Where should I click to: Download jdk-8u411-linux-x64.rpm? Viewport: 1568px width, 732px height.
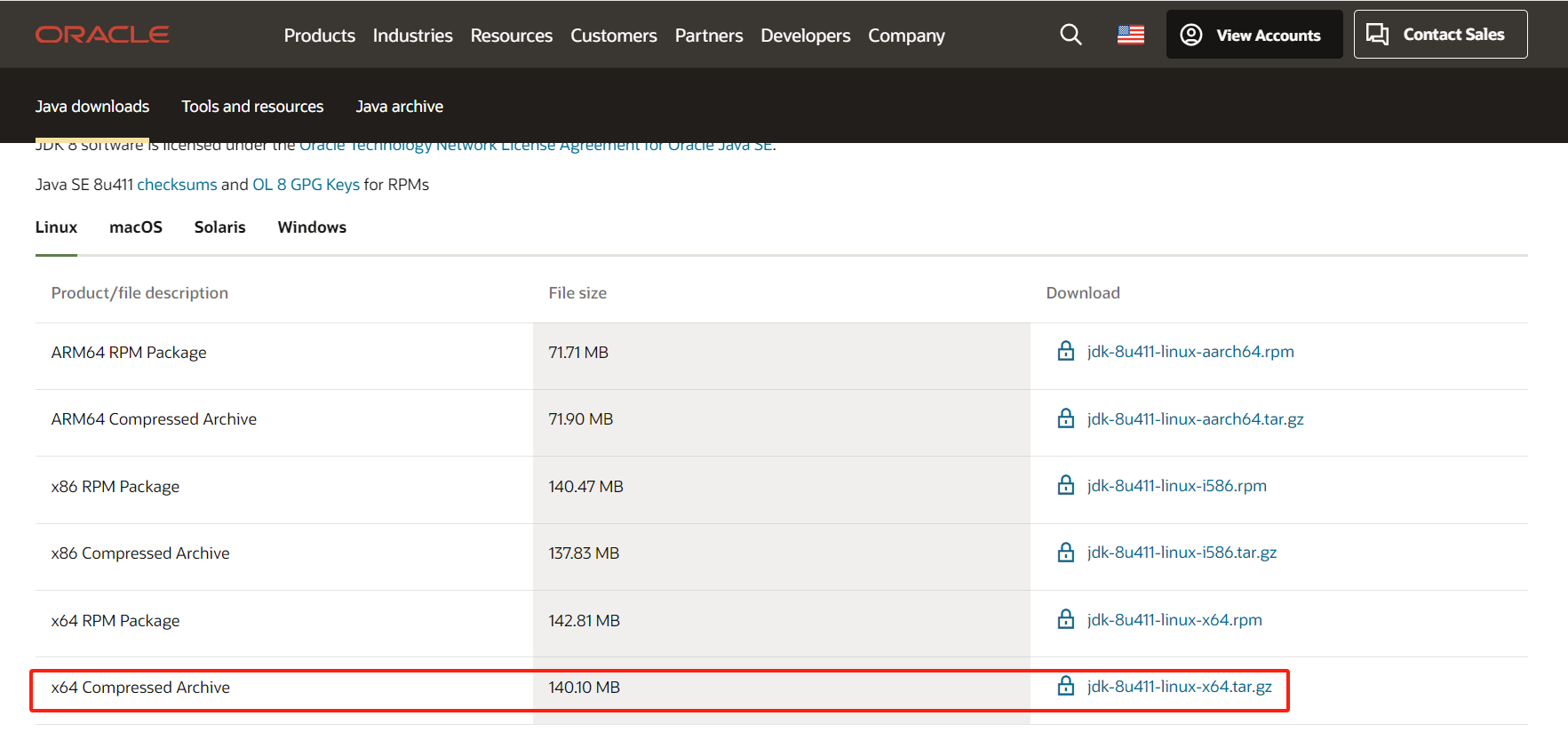point(1174,620)
